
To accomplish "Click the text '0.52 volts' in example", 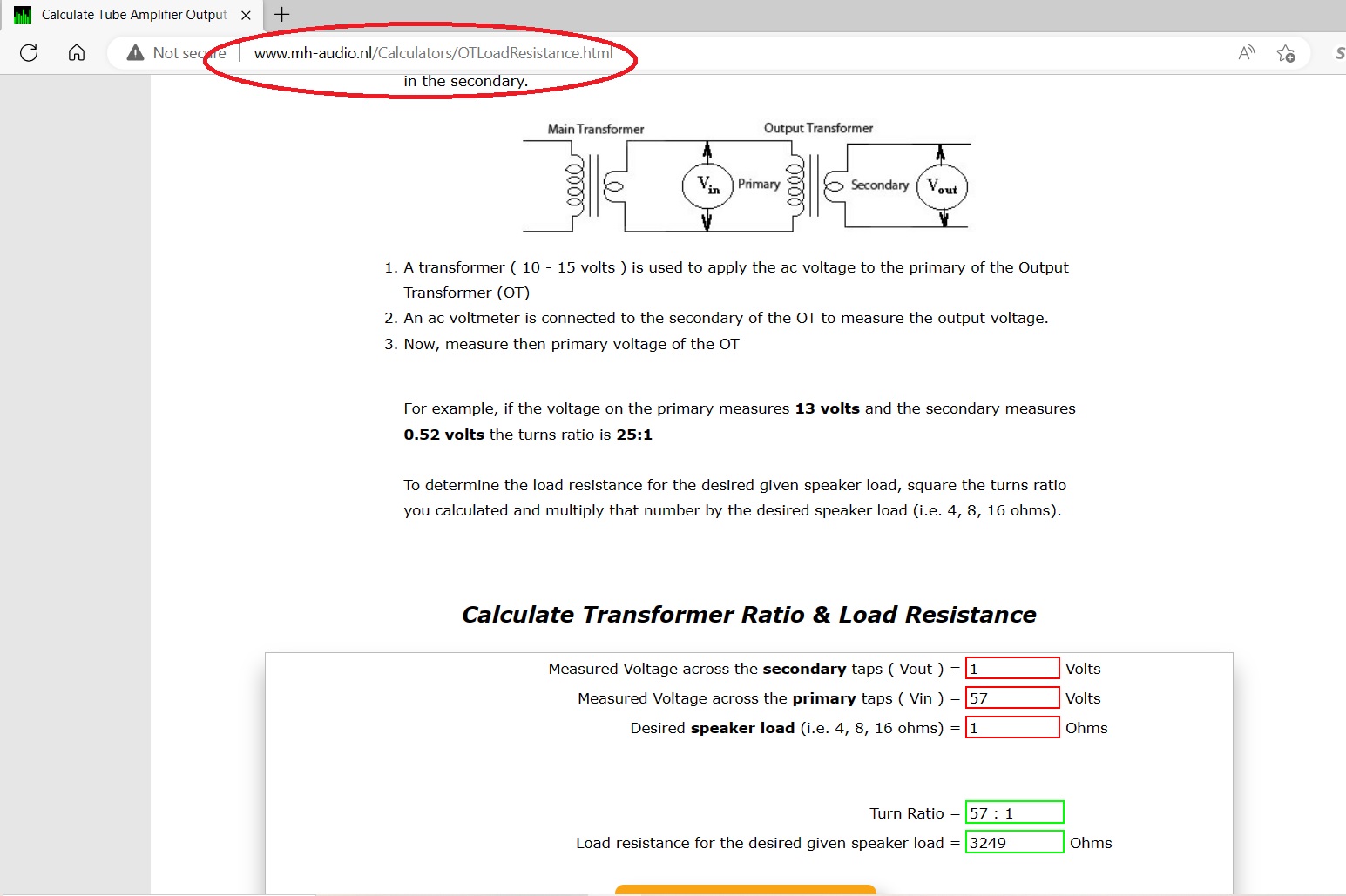I will pyautogui.click(x=443, y=435).
